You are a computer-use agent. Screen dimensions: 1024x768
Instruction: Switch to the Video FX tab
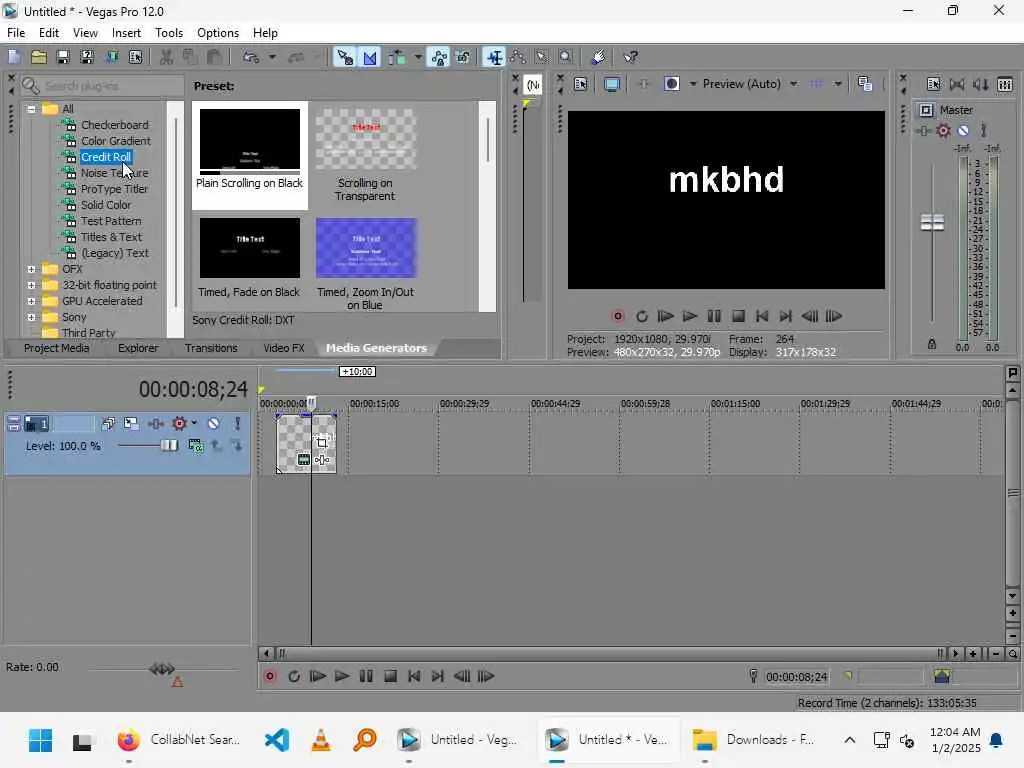[283, 348]
